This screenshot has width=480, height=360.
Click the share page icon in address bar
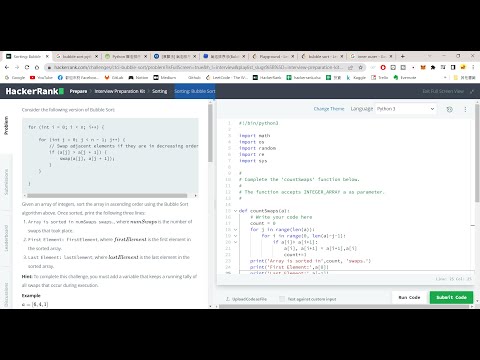(x=350, y=67)
